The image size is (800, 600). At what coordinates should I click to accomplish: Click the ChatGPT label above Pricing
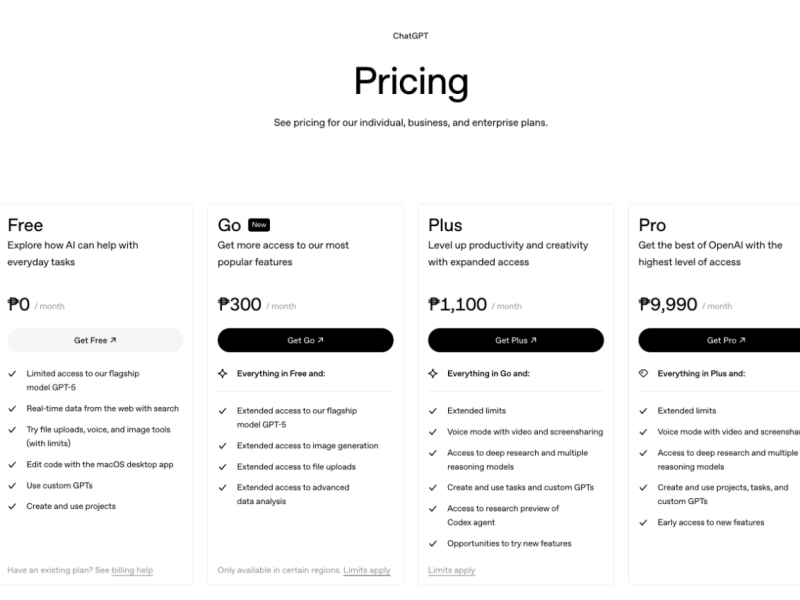pos(411,35)
